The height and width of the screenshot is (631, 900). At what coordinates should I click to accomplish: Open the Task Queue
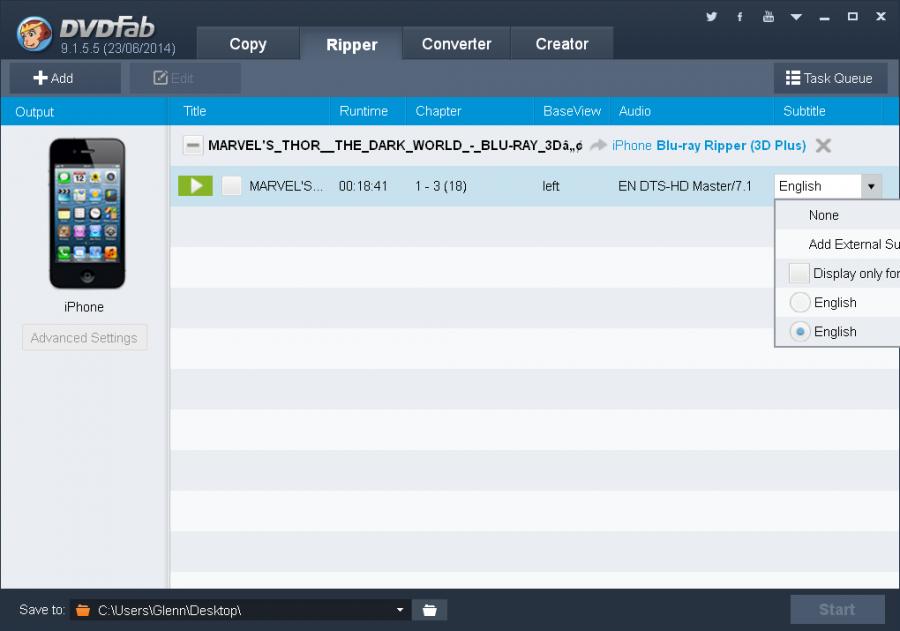point(830,78)
